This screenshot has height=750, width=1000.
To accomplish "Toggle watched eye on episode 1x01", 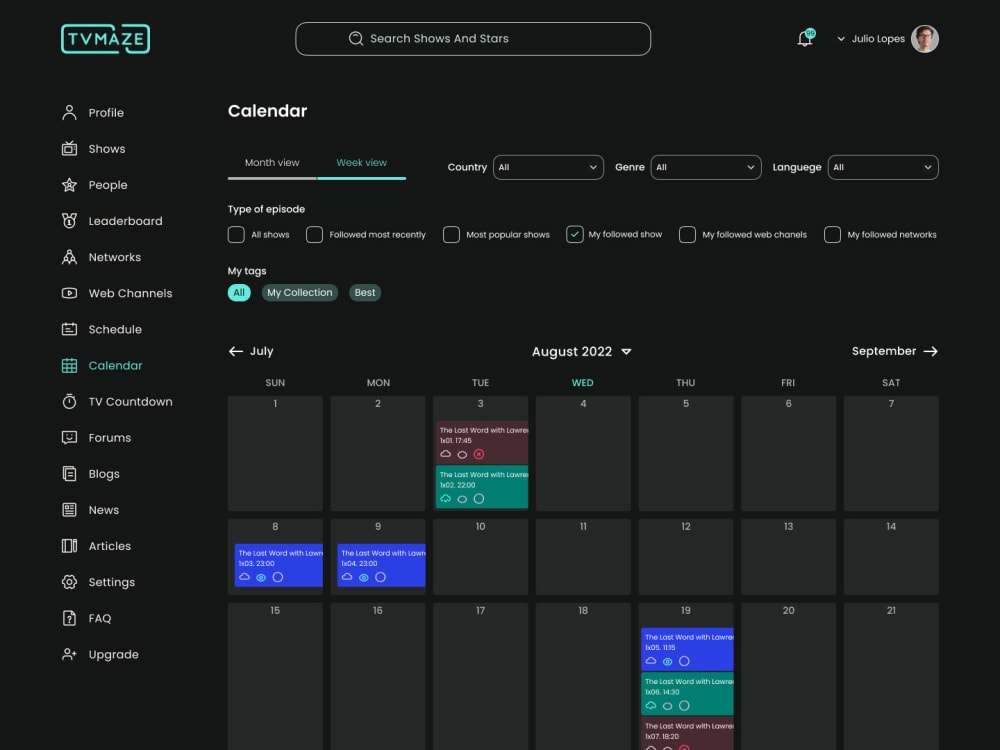I will pyautogui.click(x=462, y=455).
